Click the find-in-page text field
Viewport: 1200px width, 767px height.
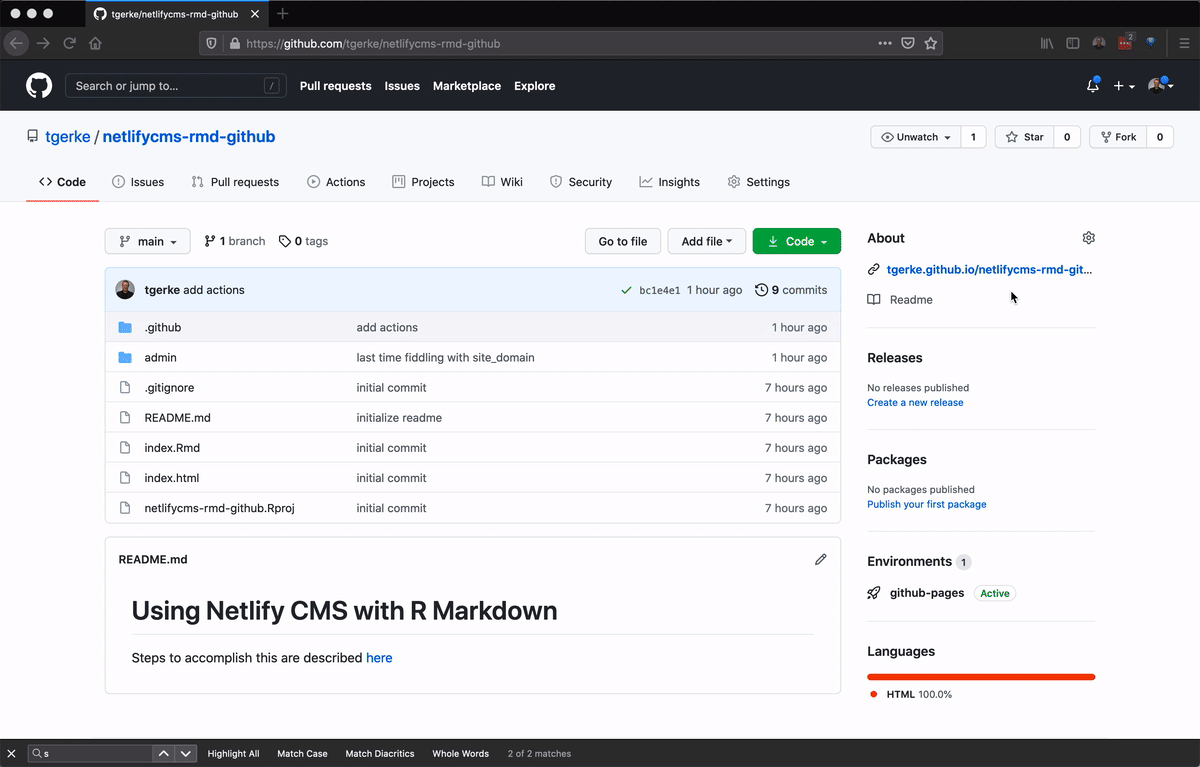point(89,753)
